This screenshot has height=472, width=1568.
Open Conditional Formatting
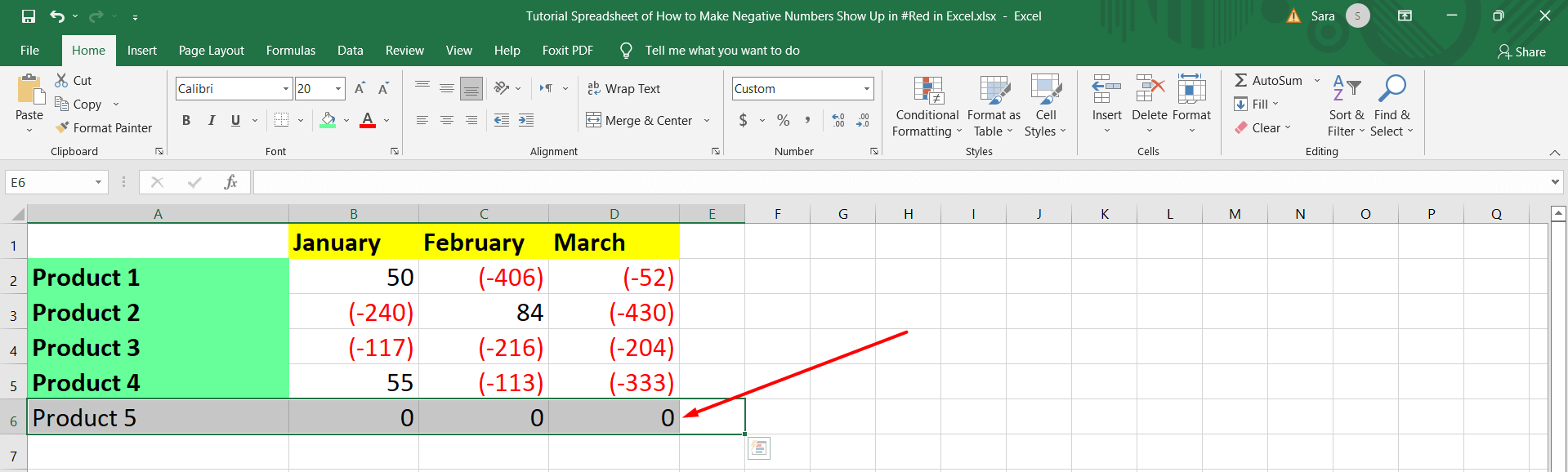coord(927,106)
